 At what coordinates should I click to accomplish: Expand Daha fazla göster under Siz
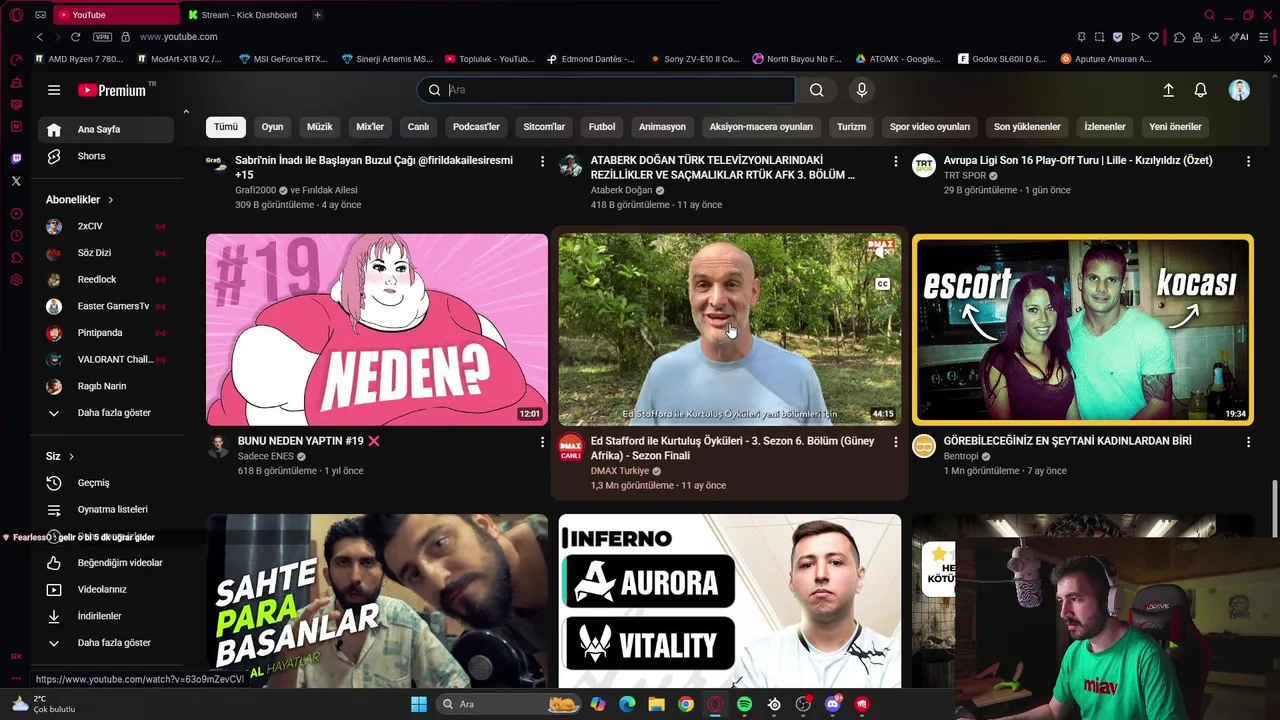pyautogui.click(x=105, y=643)
